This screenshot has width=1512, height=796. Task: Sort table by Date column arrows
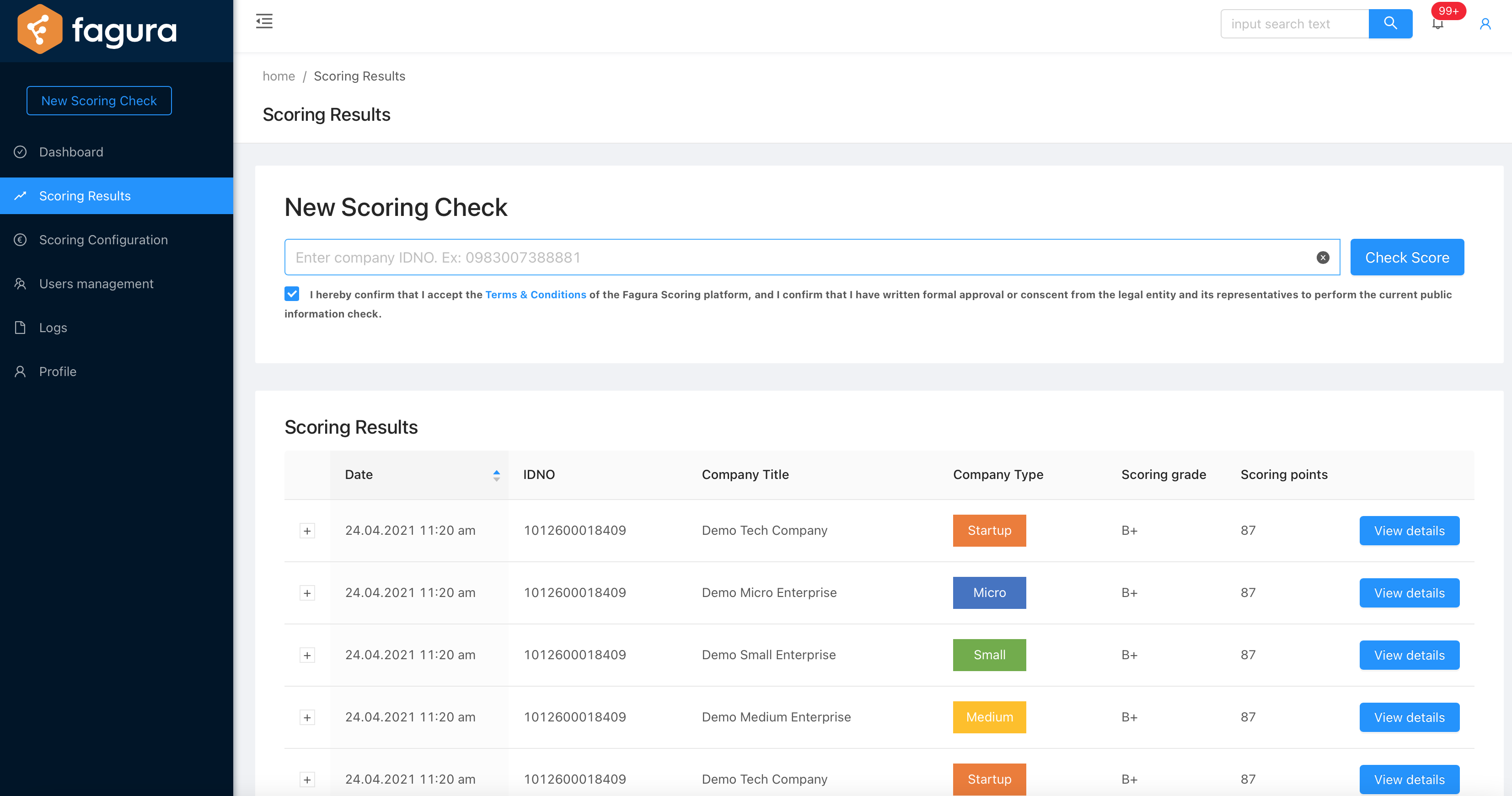click(x=496, y=475)
